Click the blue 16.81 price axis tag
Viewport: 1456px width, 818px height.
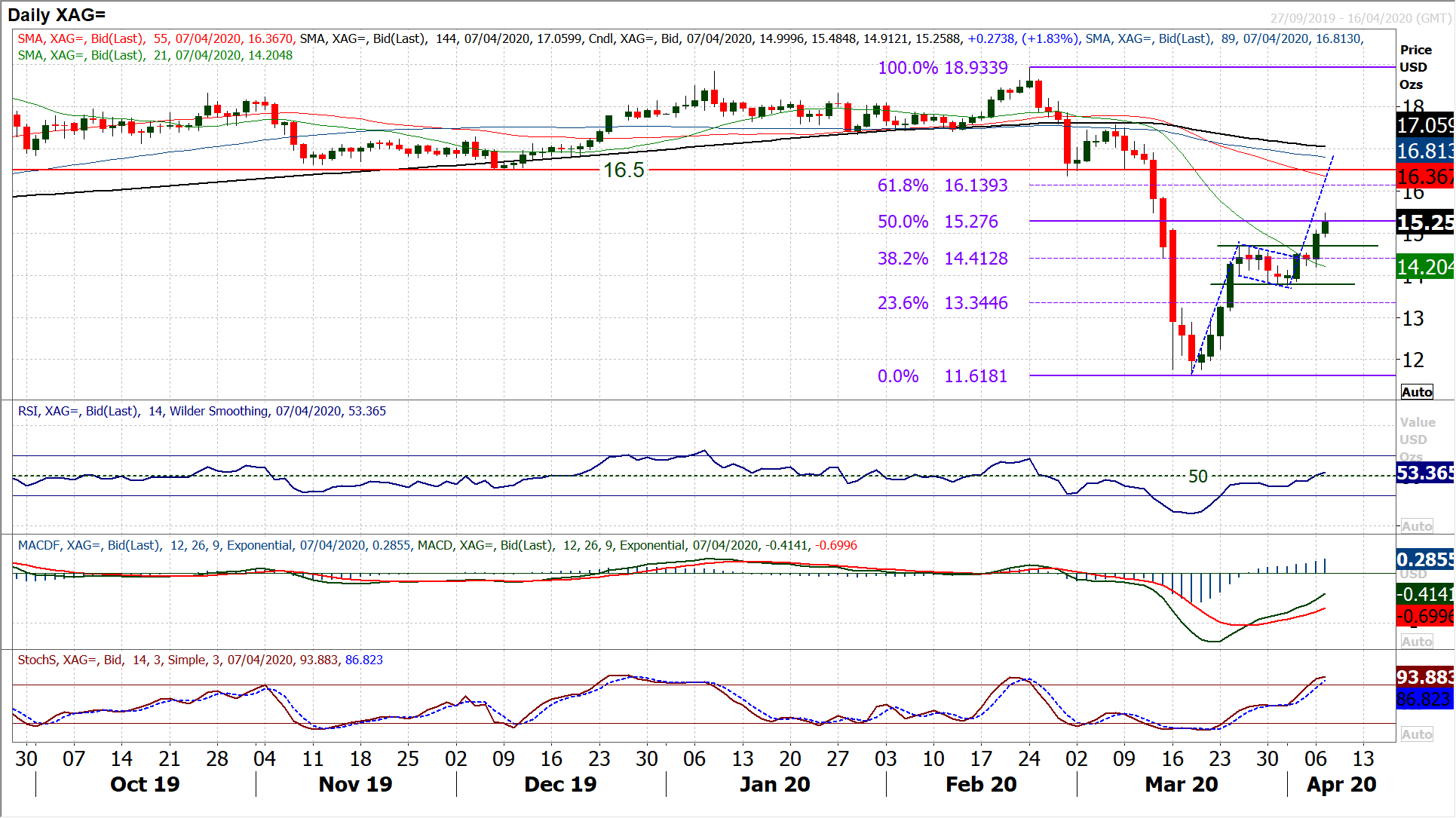tap(1424, 151)
